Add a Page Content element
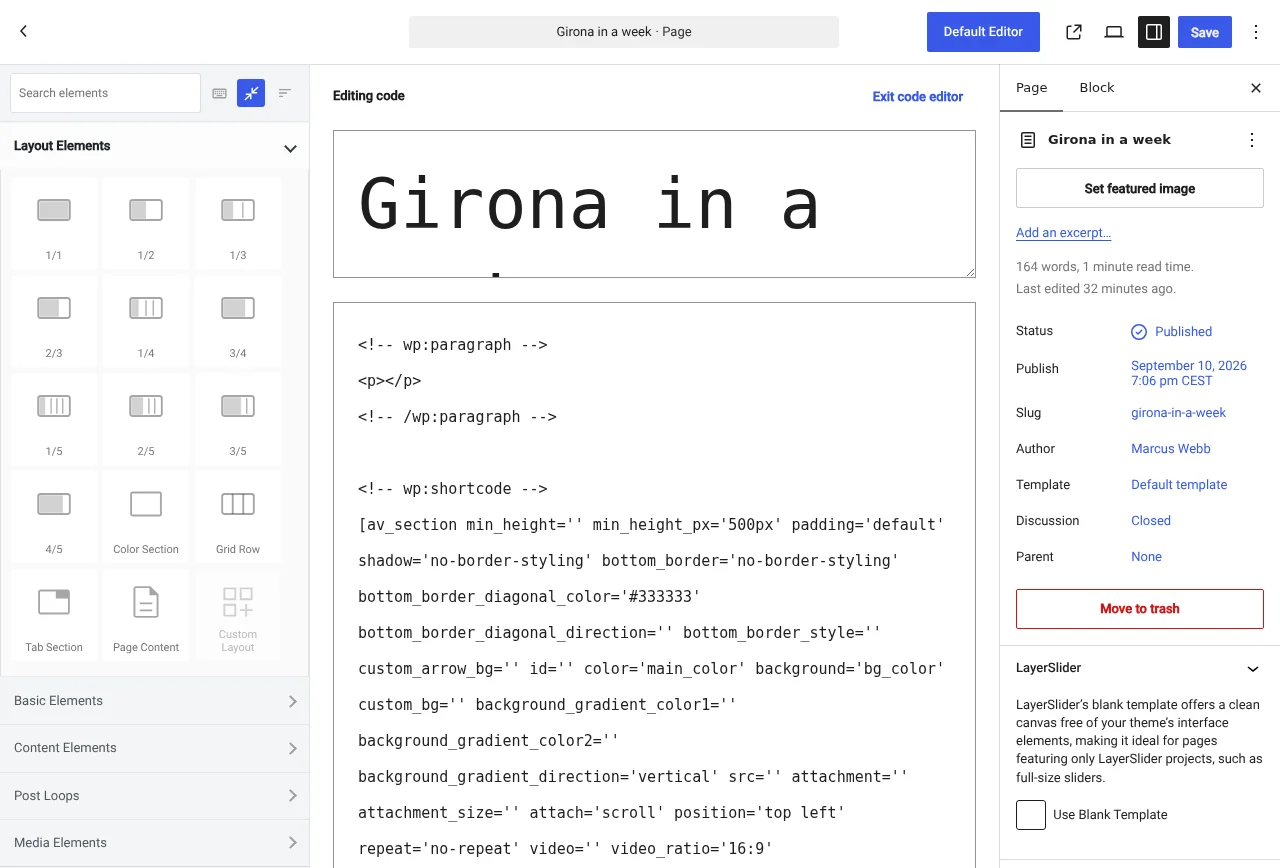Viewport: 1280px width, 868px height. pos(146,616)
